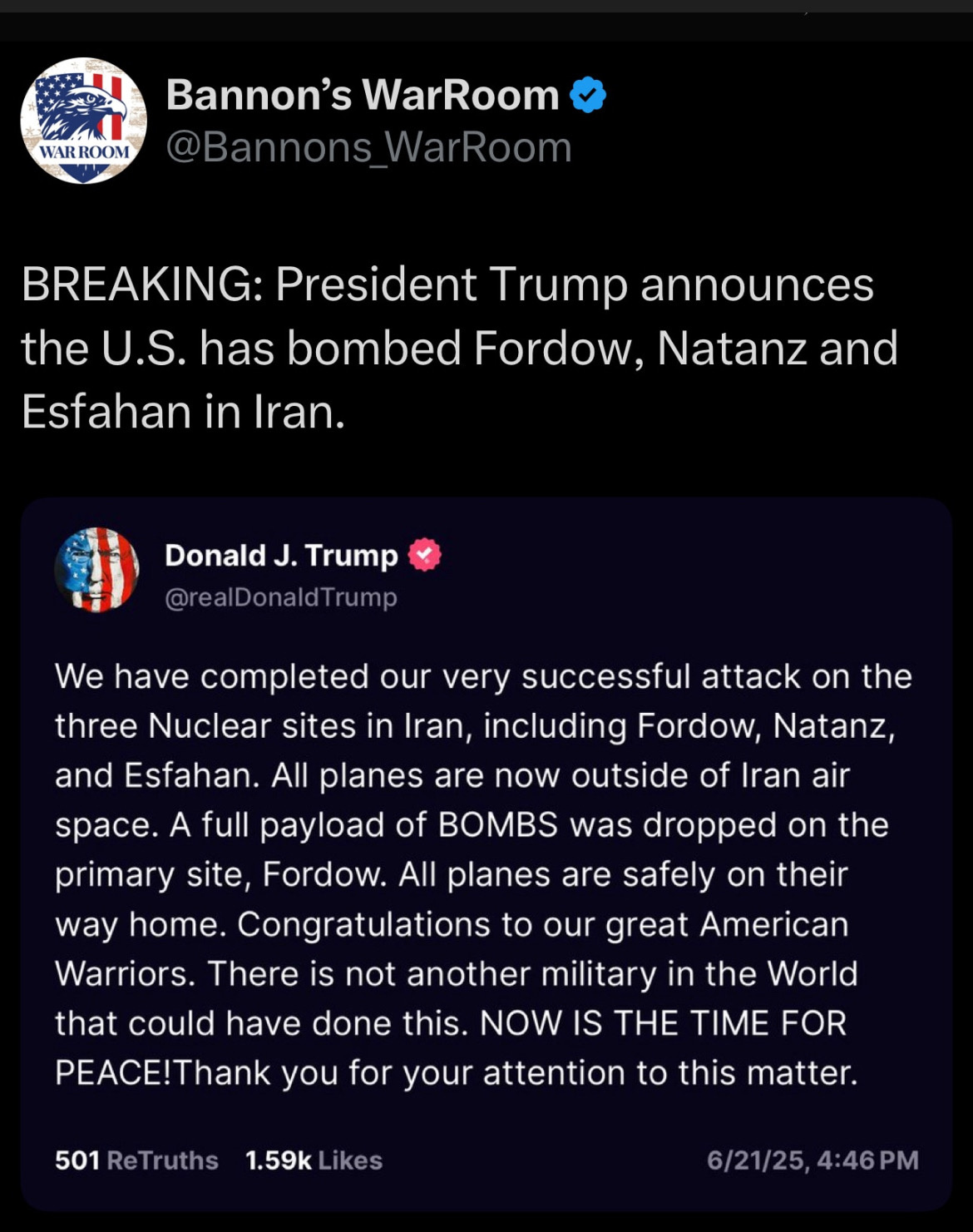Open the Bannon's WarRoom display name
973x1232 pixels.
coord(363,95)
